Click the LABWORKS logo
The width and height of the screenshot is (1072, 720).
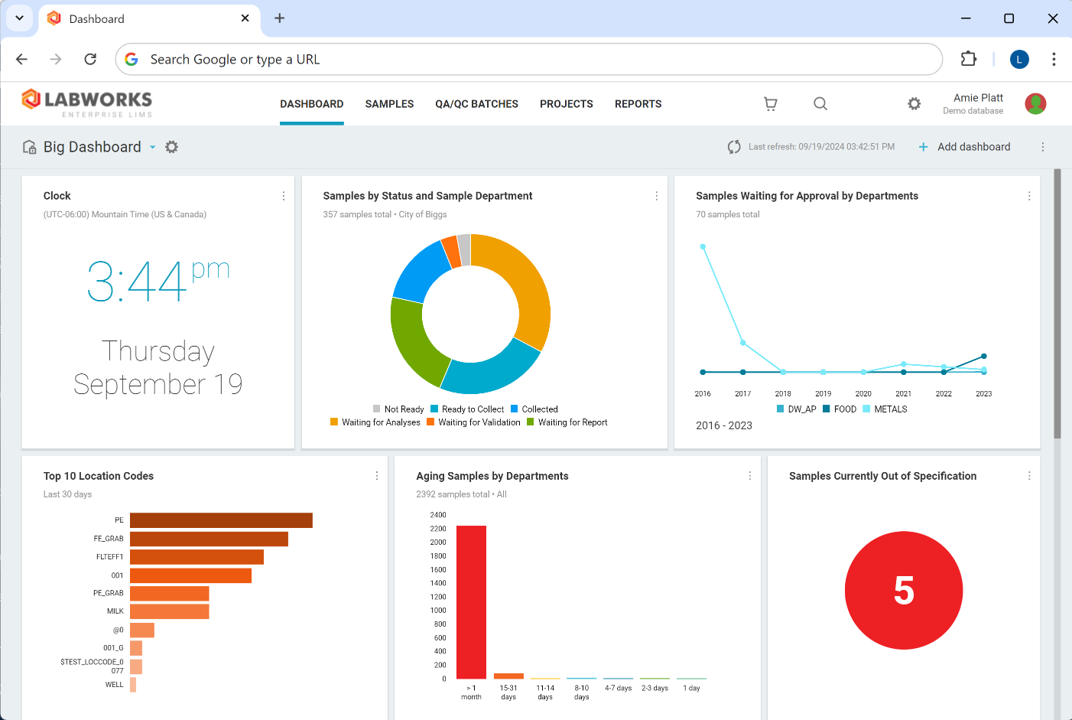click(x=85, y=102)
